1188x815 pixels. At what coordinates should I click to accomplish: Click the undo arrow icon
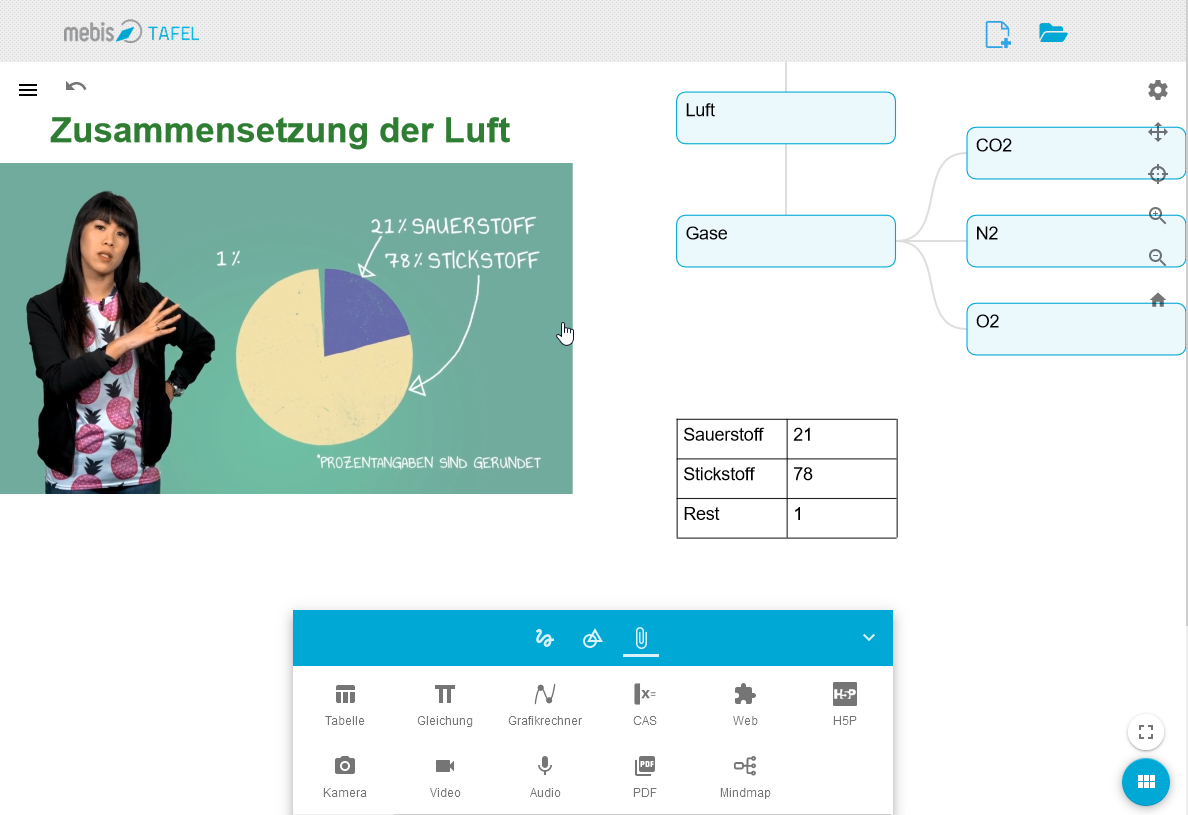[x=76, y=87]
